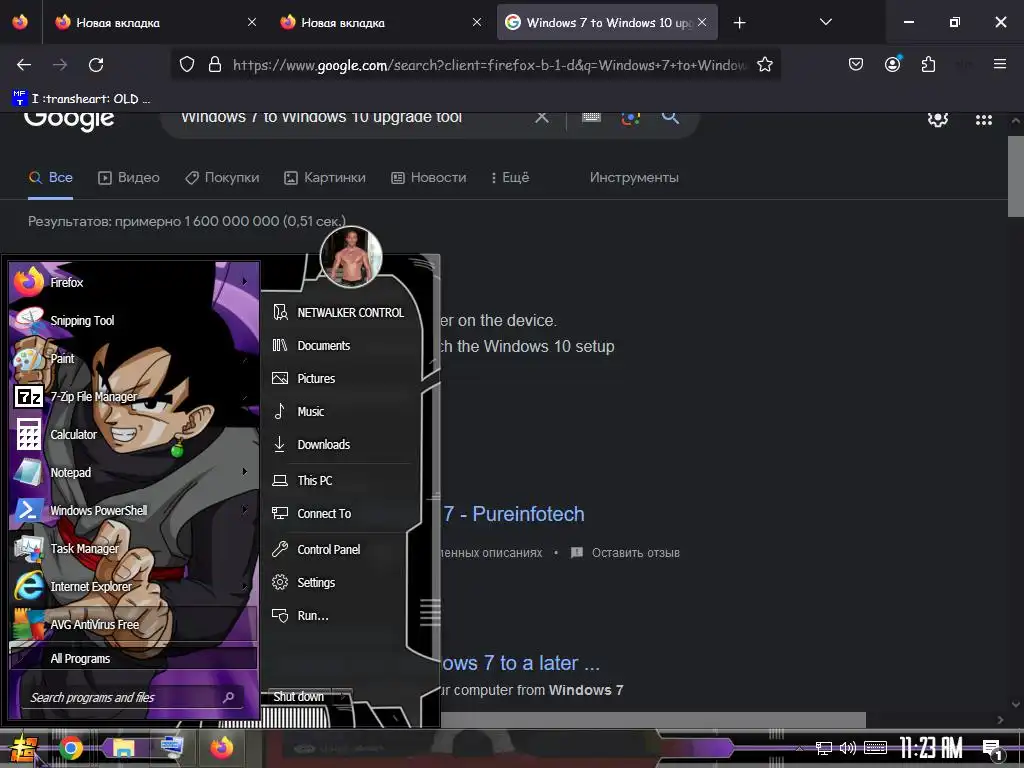Click the user account picture
Image resolution: width=1024 pixels, height=768 pixels.
(x=351, y=257)
